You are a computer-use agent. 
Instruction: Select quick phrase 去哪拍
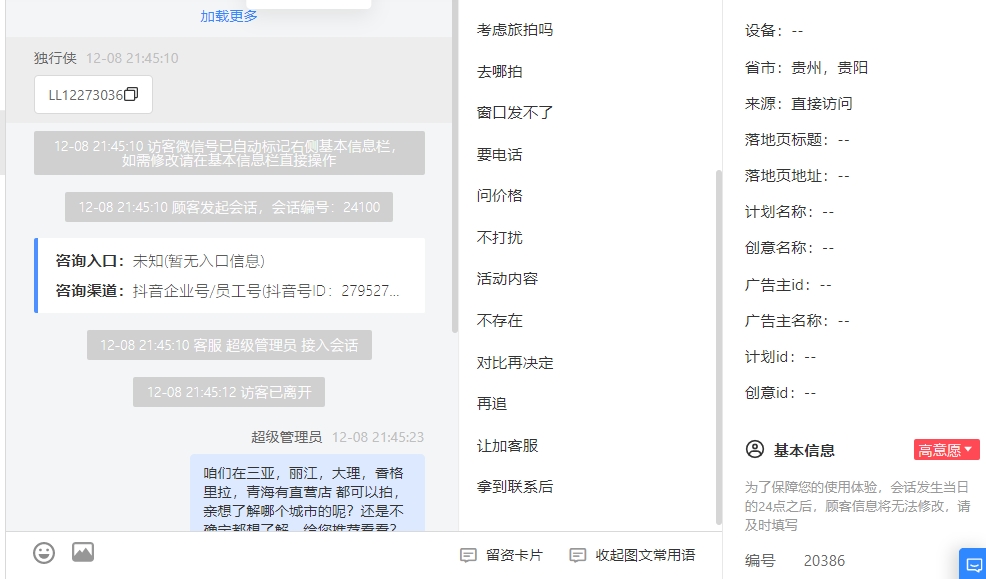coord(500,72)
